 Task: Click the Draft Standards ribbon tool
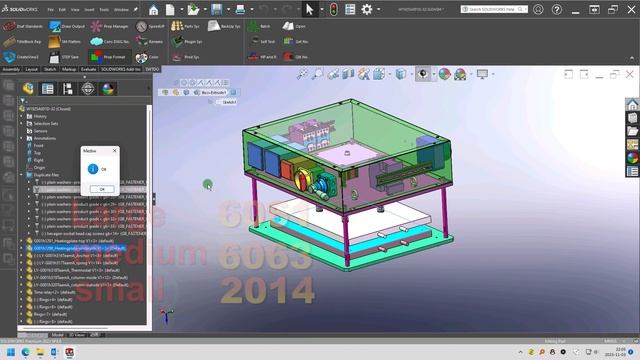click(23, 26)
